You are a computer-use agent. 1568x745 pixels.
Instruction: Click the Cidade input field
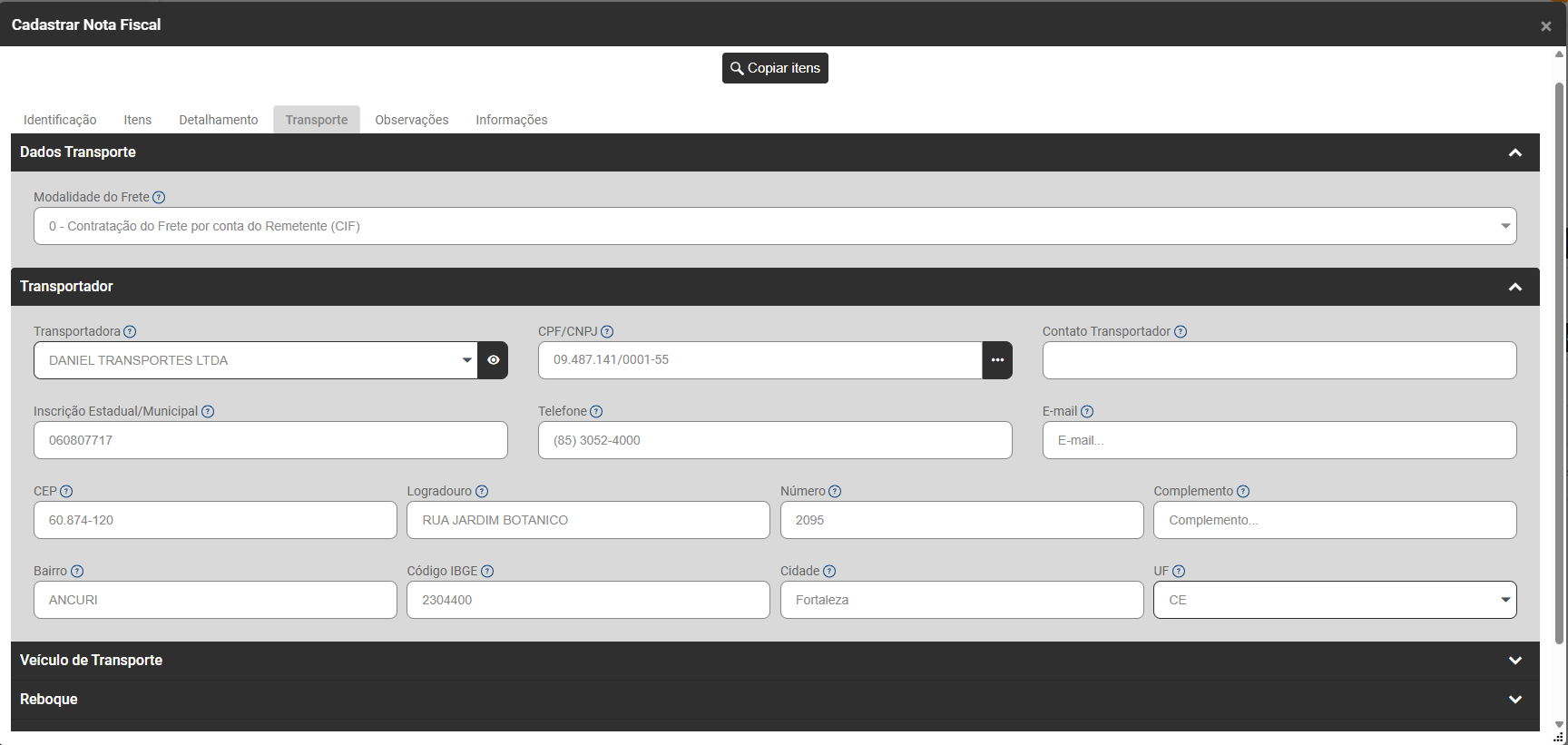[962, 600]
